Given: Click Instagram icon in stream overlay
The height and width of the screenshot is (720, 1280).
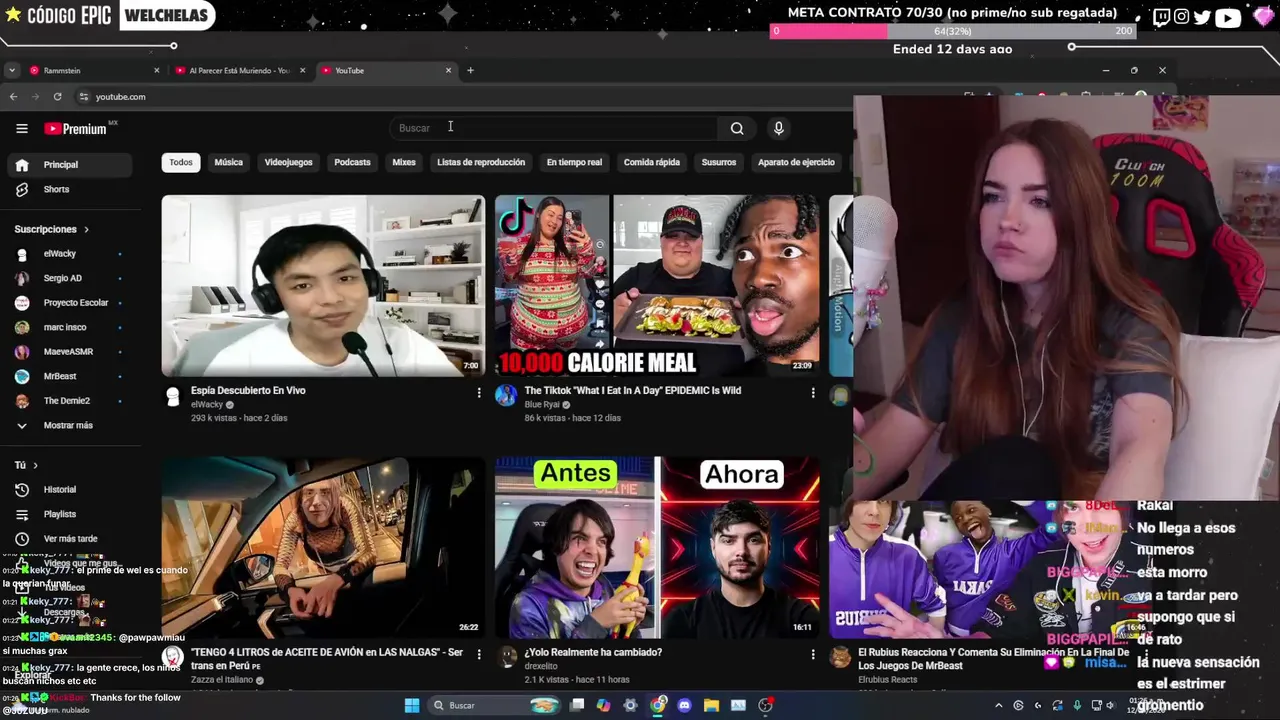Looking at the screenshot, I should click(1182, 17).
